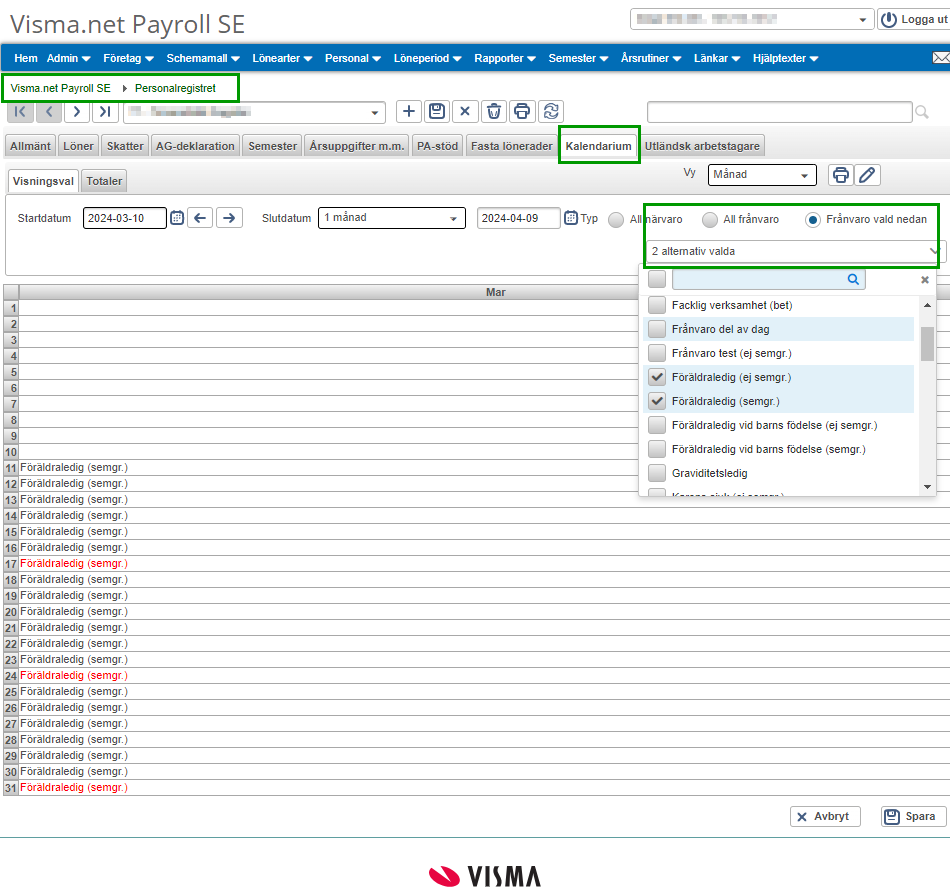Image resolution: width=950 pixels, height=895 pixels.
Task: Jump to last employee record
Action: click(105, 111)
